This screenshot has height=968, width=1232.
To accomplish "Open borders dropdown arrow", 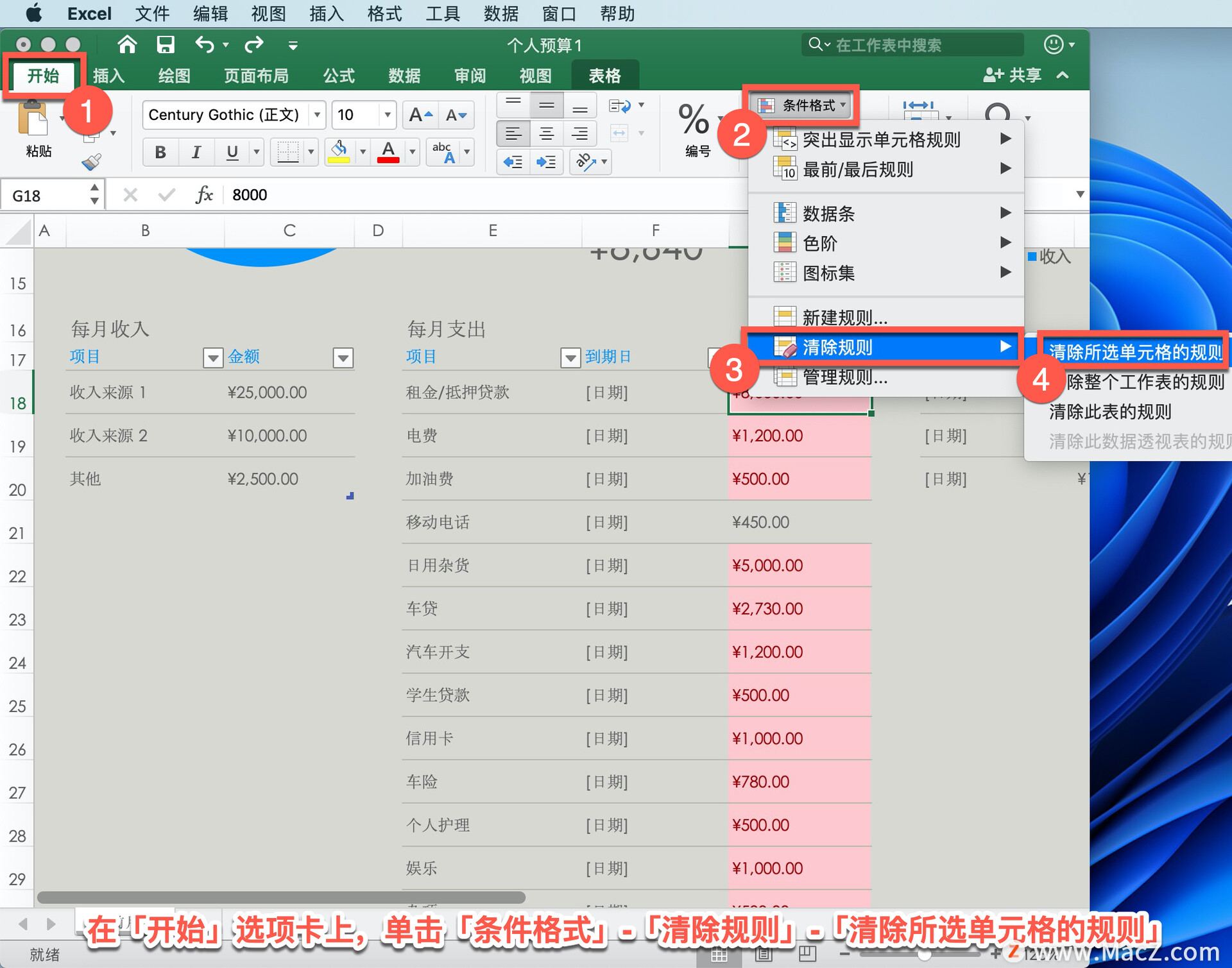I will tap(311, 152).
